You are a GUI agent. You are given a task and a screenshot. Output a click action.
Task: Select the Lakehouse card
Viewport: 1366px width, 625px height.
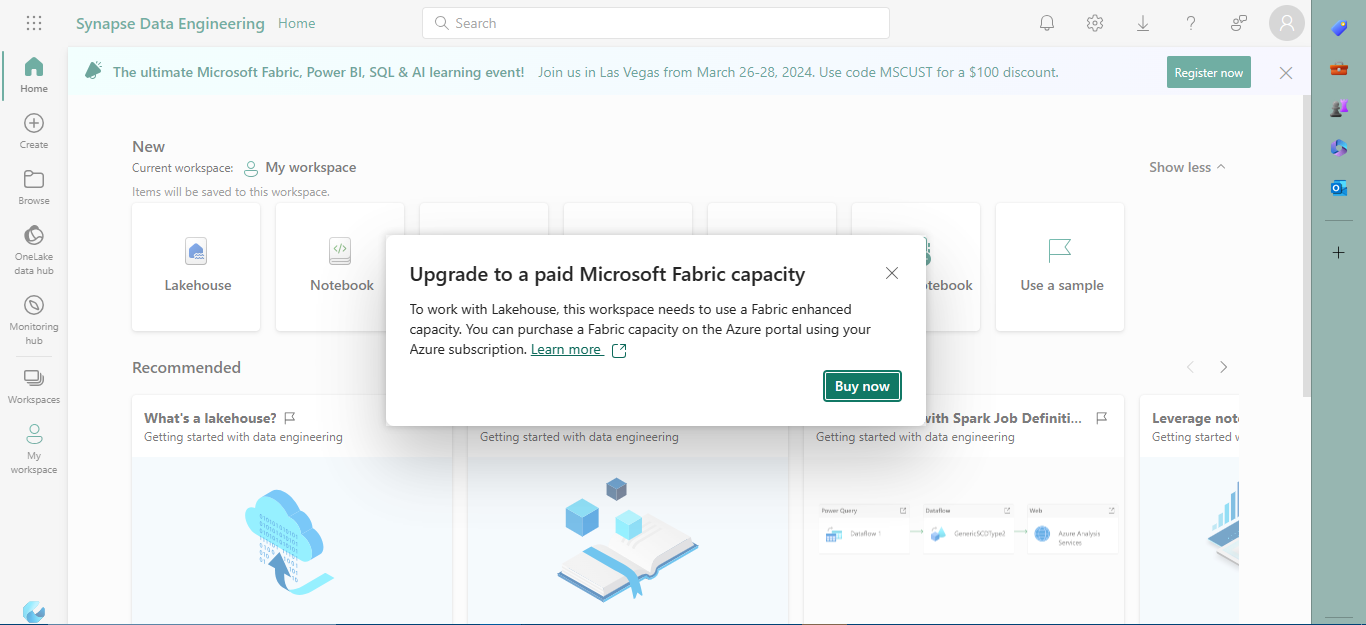tap(196, 267)
